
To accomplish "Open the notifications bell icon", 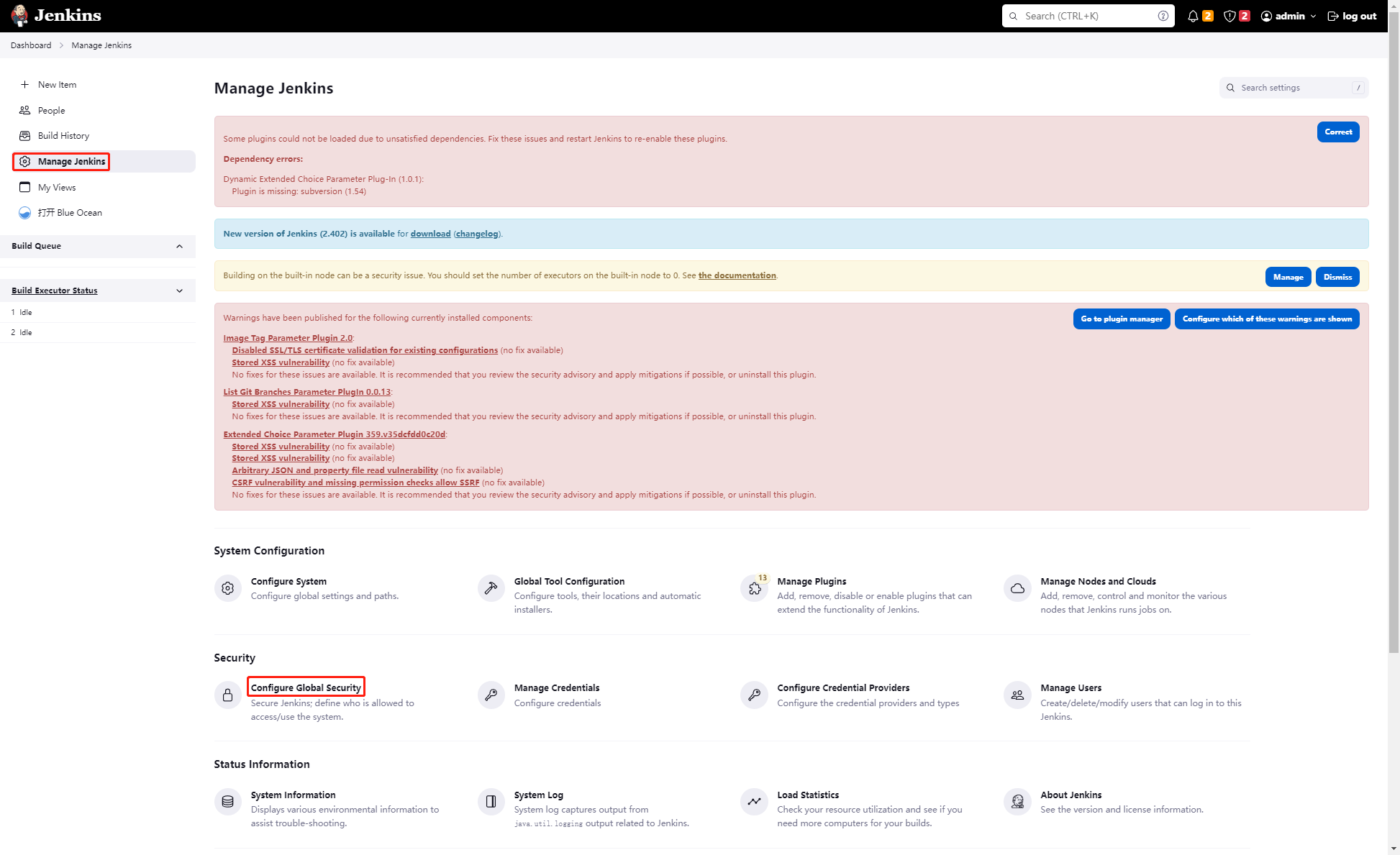I will coord(1193,16).
